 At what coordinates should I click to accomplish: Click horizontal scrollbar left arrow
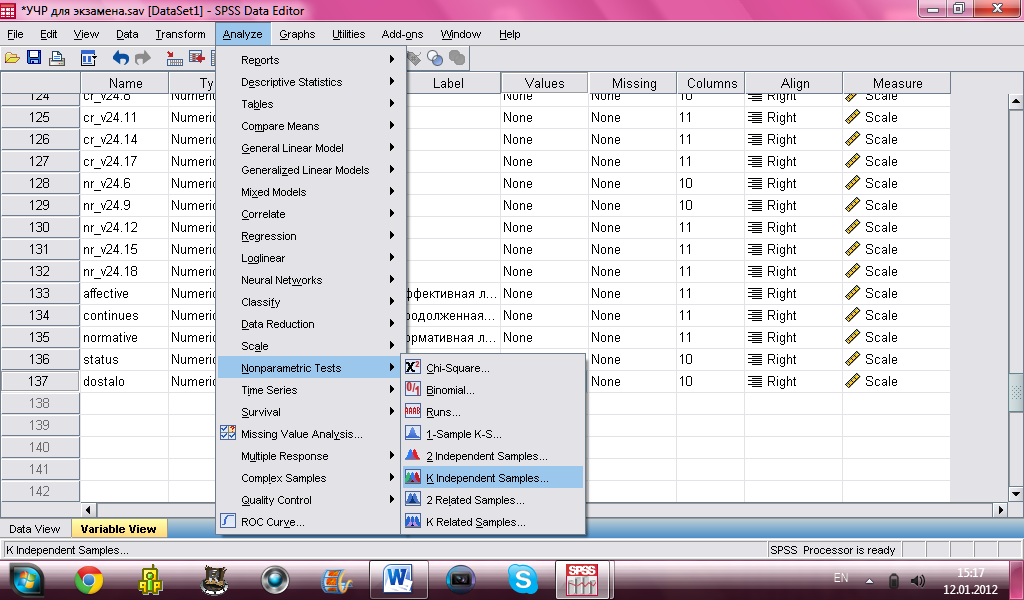pos(89,510)
